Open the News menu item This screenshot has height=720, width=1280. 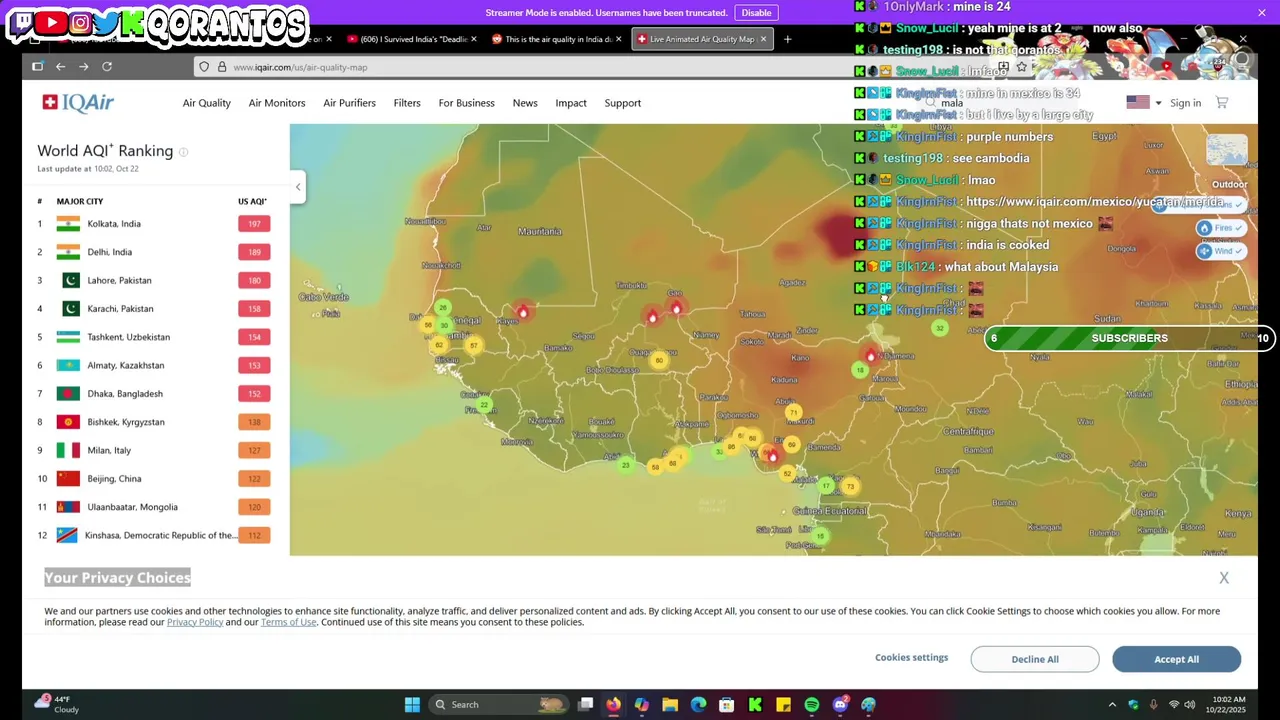525,103
